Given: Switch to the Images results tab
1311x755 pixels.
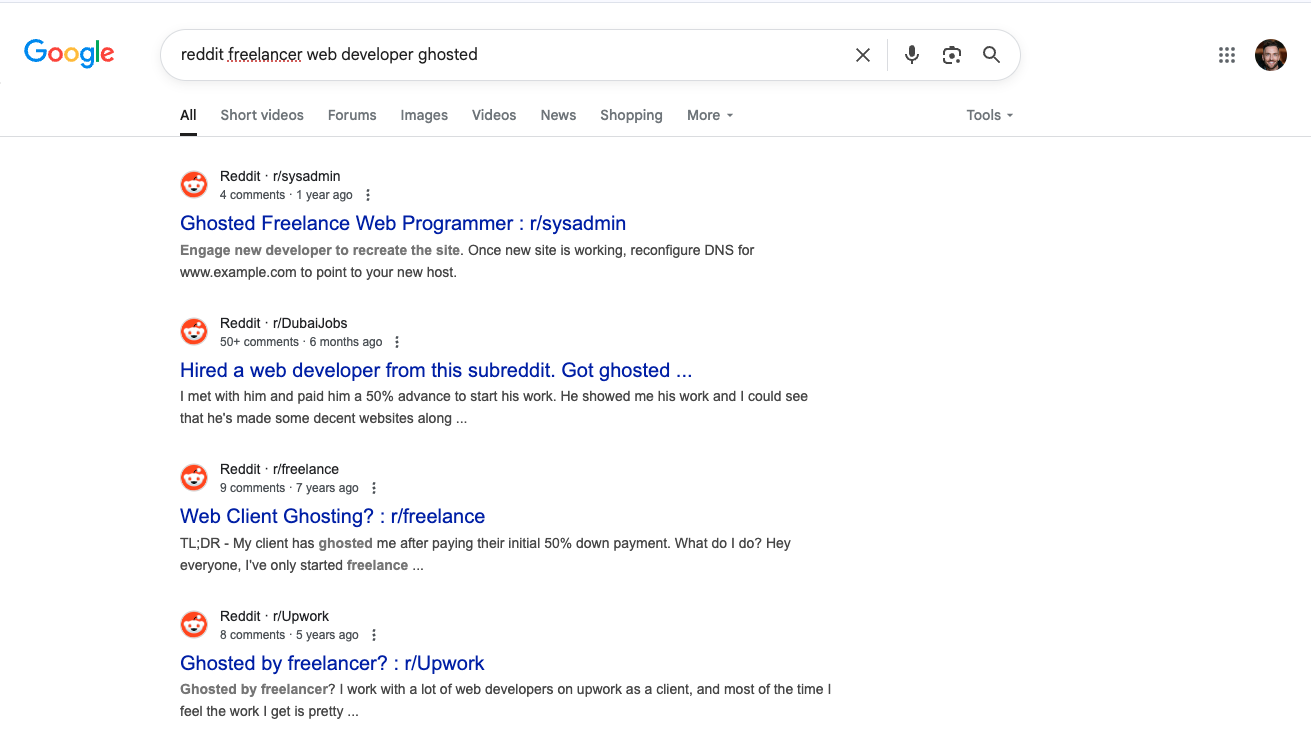Looking at the screenshot, I should point(424,115).
